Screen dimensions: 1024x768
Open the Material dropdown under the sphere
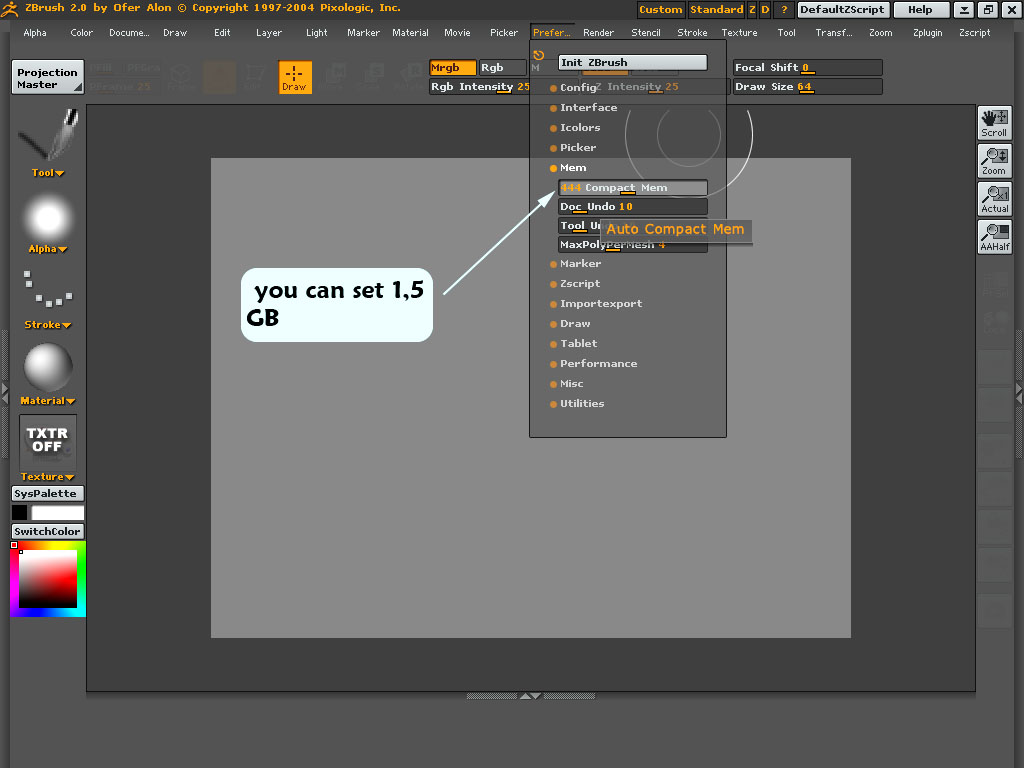[48, 401]
